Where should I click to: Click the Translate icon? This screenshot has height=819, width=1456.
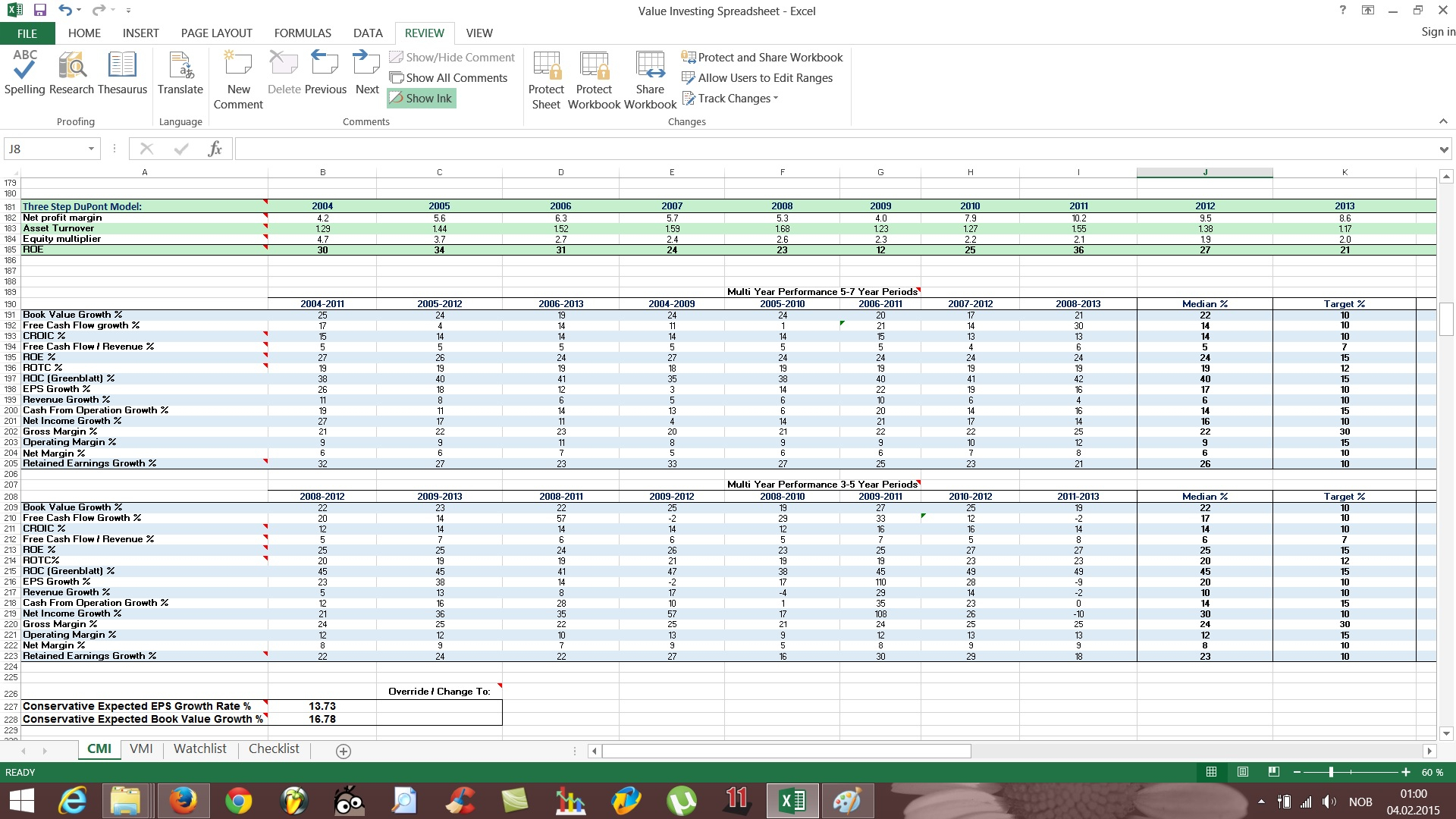click(x=180, y=74)
